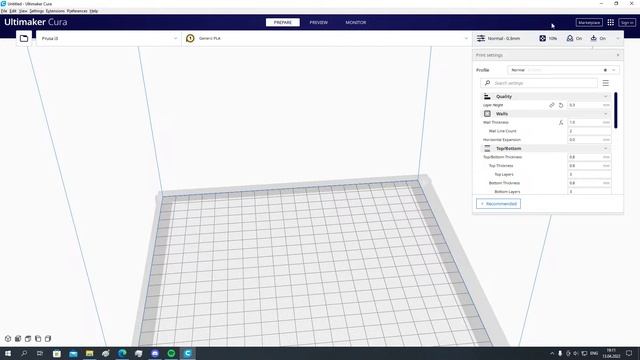Expand the Generic PLA material selector
640x360 pixels.
tap(326, 38)
